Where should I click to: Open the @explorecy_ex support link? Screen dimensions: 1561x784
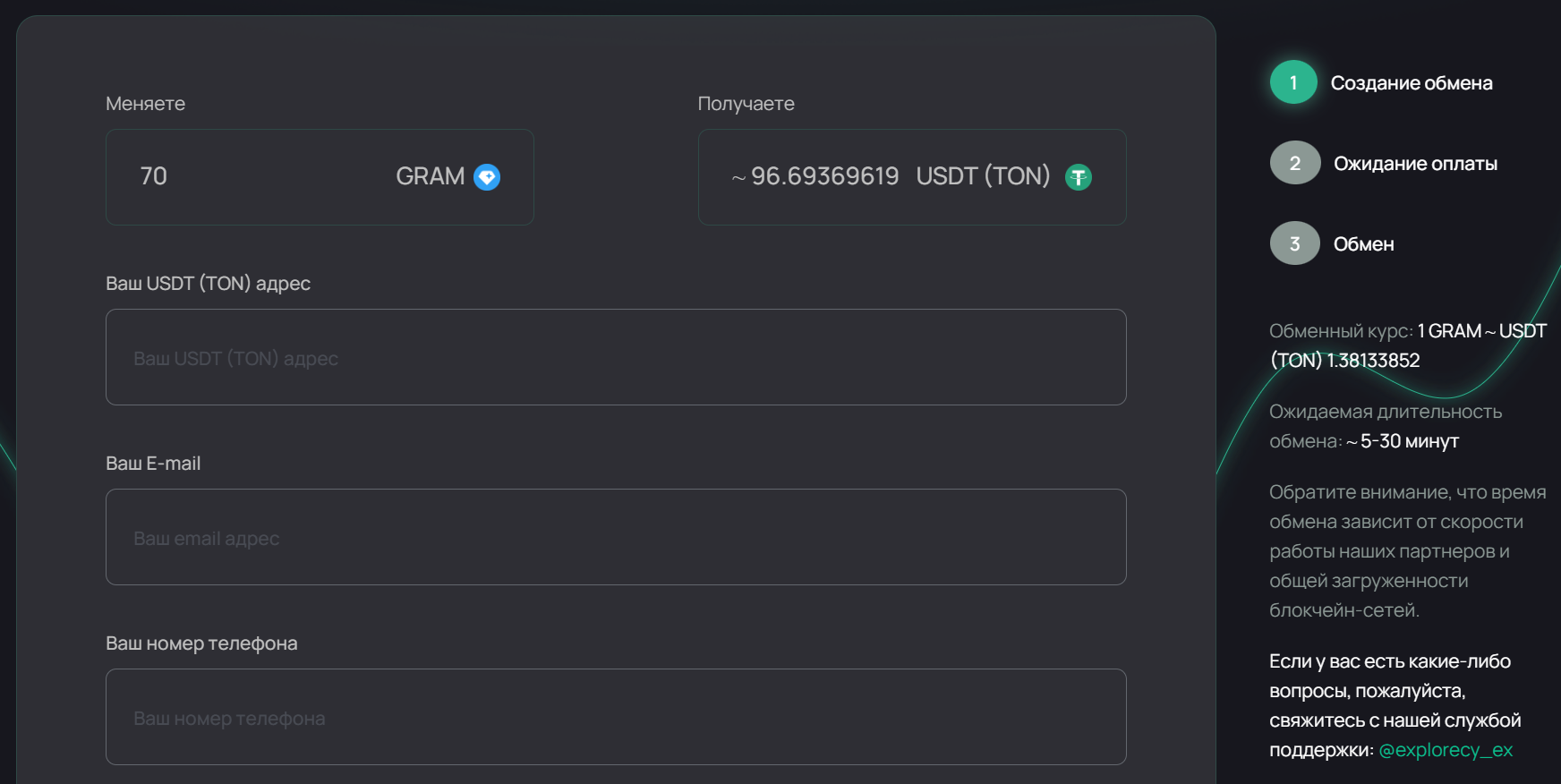[1446, 750]
